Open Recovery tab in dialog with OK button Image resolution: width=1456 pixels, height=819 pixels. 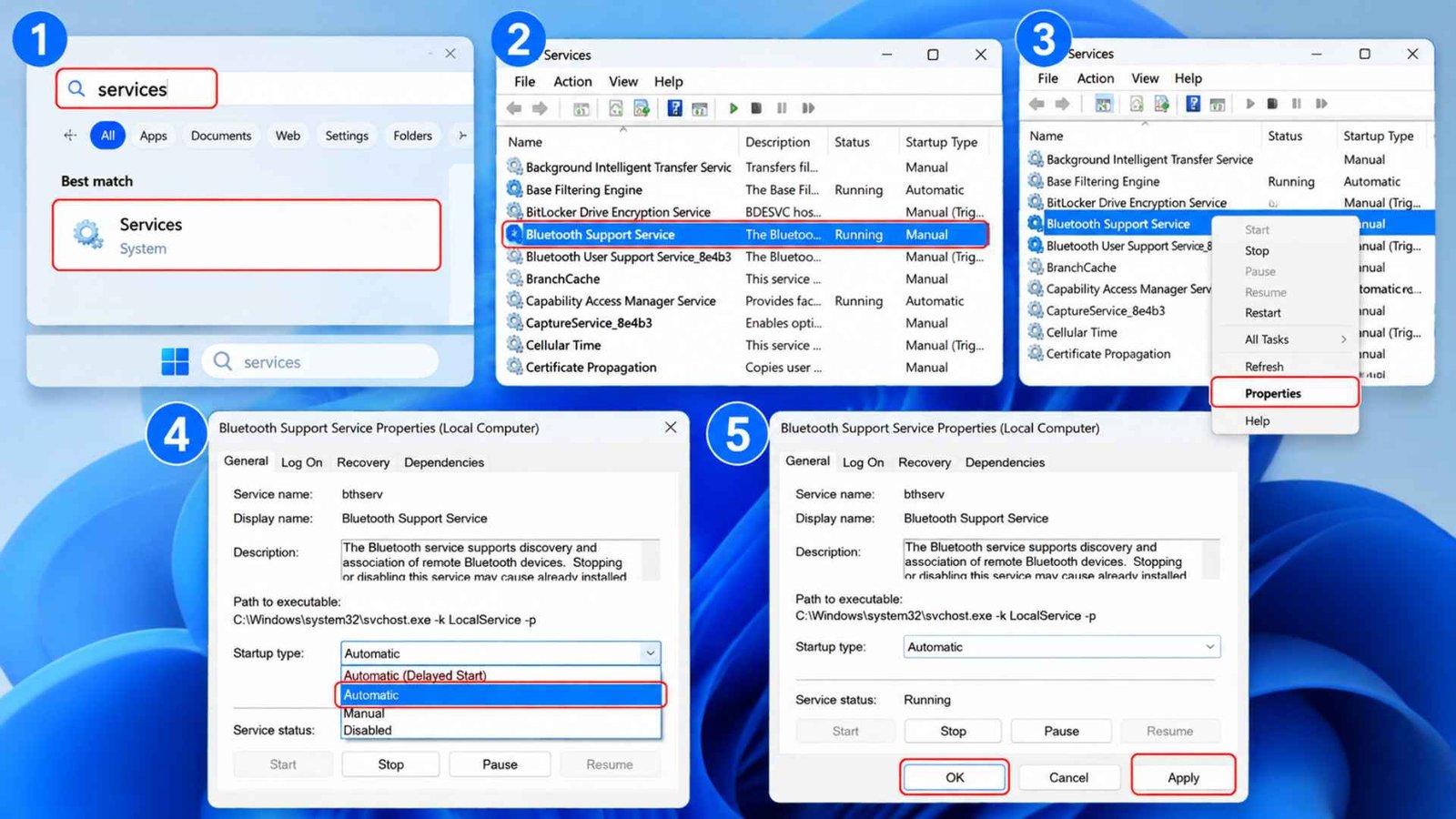point(925,462)
